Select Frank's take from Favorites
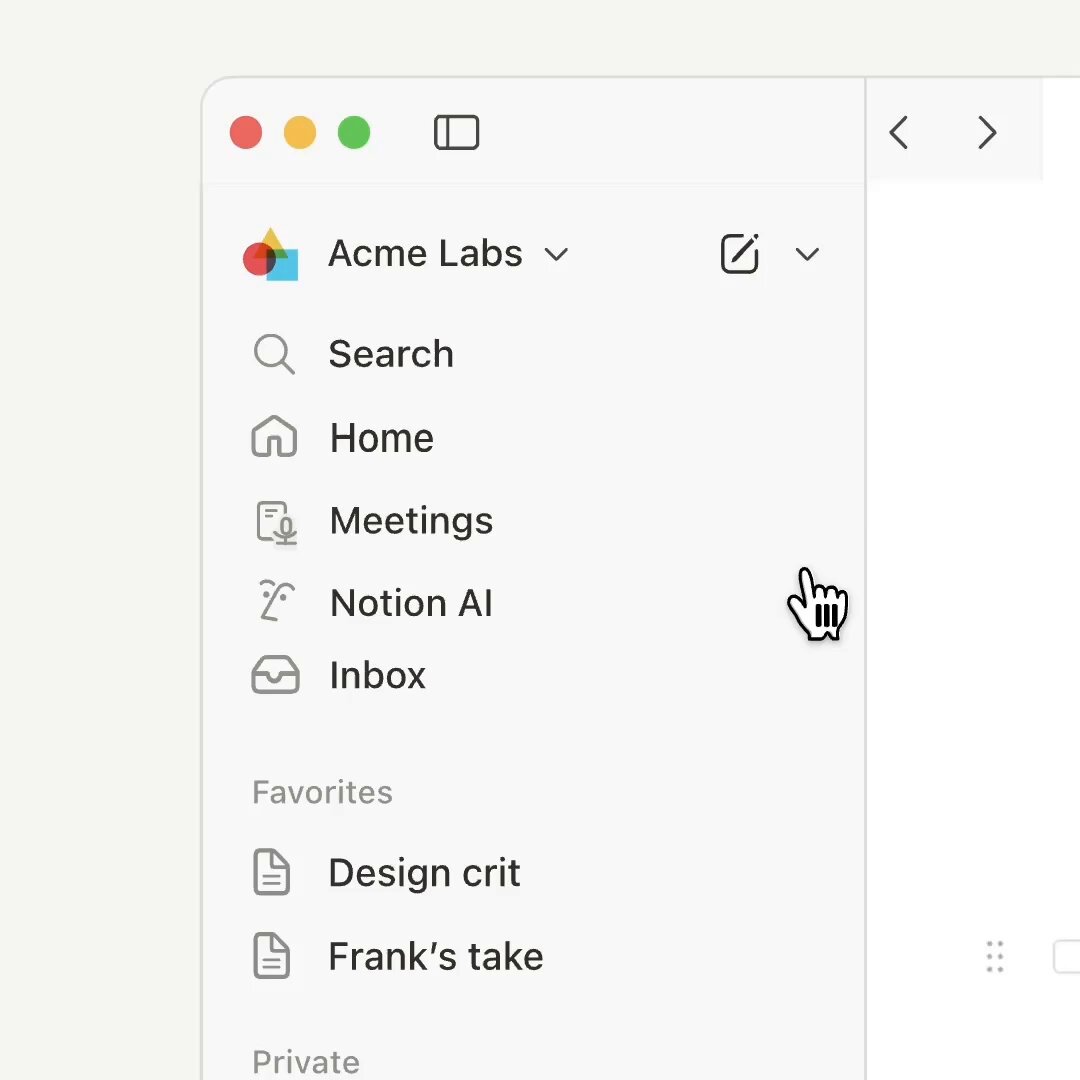The height and width of the screenshot is (1080, 1080). (435, 956)
